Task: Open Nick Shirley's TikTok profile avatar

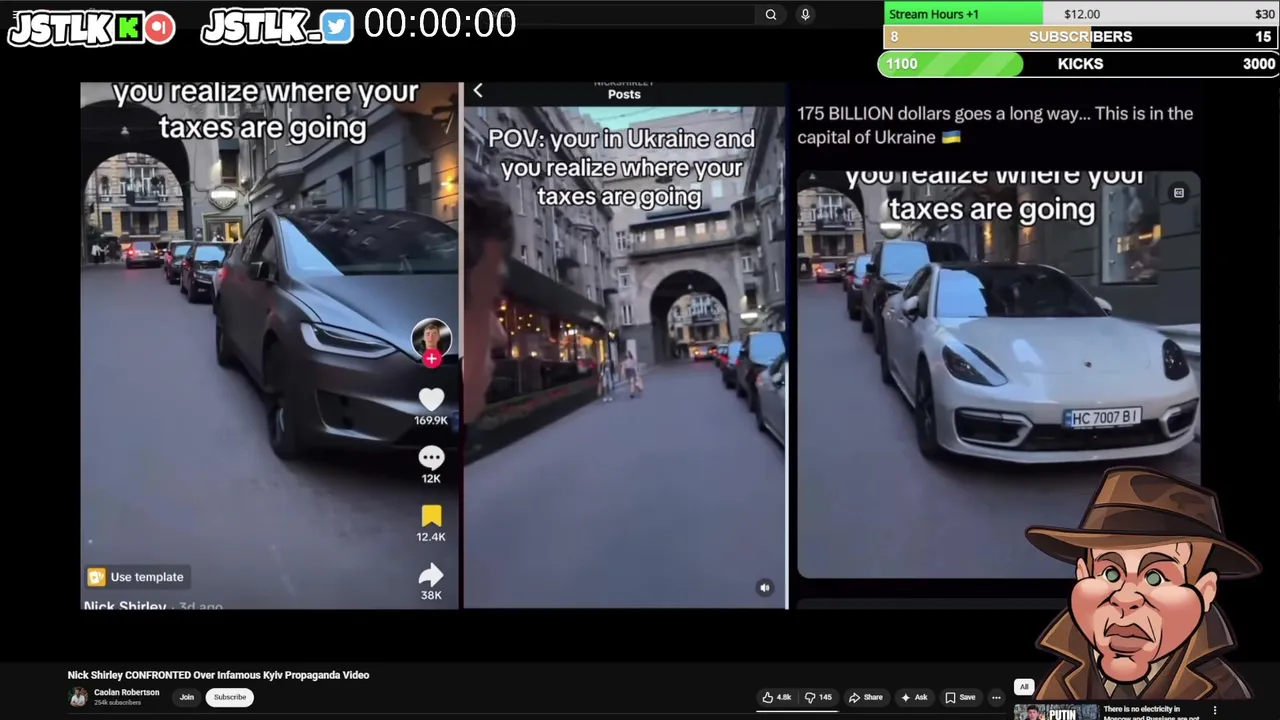Action: [x=431, y=338]
